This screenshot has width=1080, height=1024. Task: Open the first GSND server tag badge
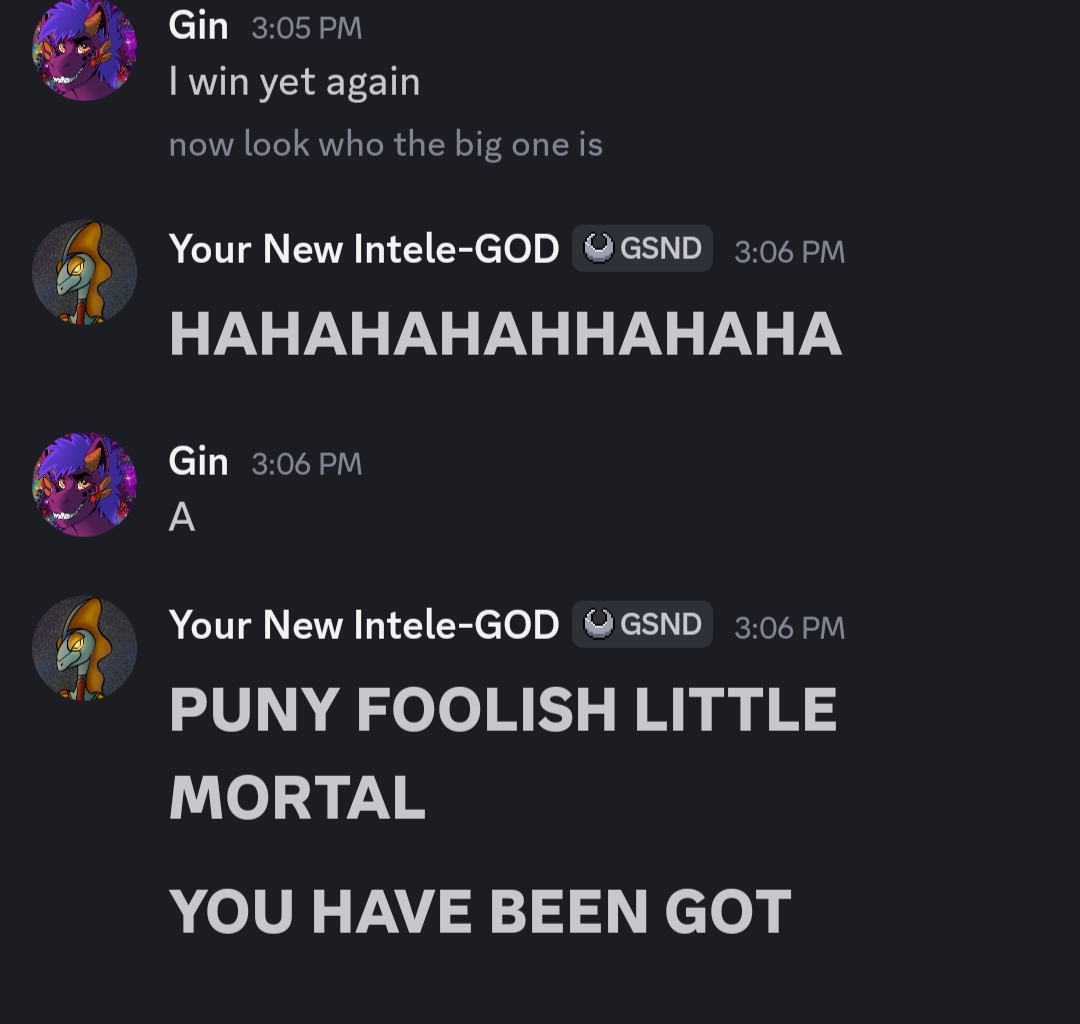(x=642, y=248)
